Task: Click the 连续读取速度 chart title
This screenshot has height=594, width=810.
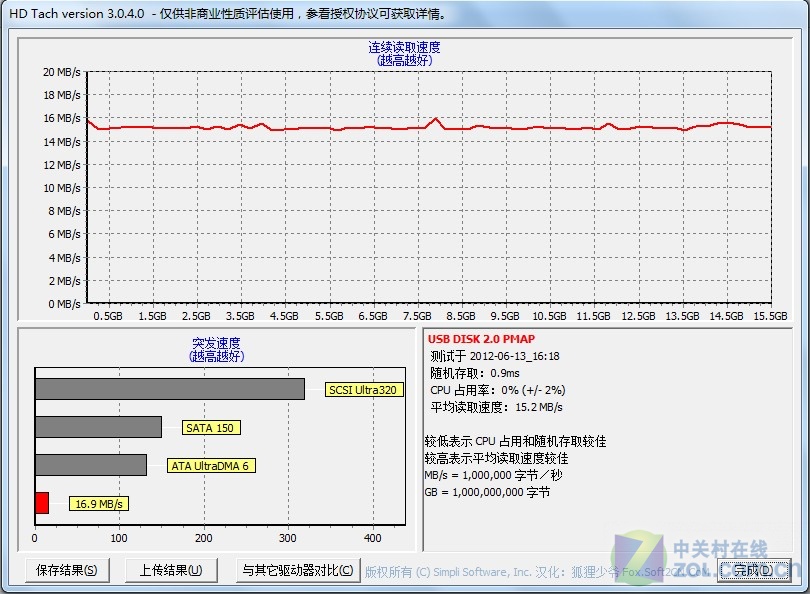Action: [404, 47]
